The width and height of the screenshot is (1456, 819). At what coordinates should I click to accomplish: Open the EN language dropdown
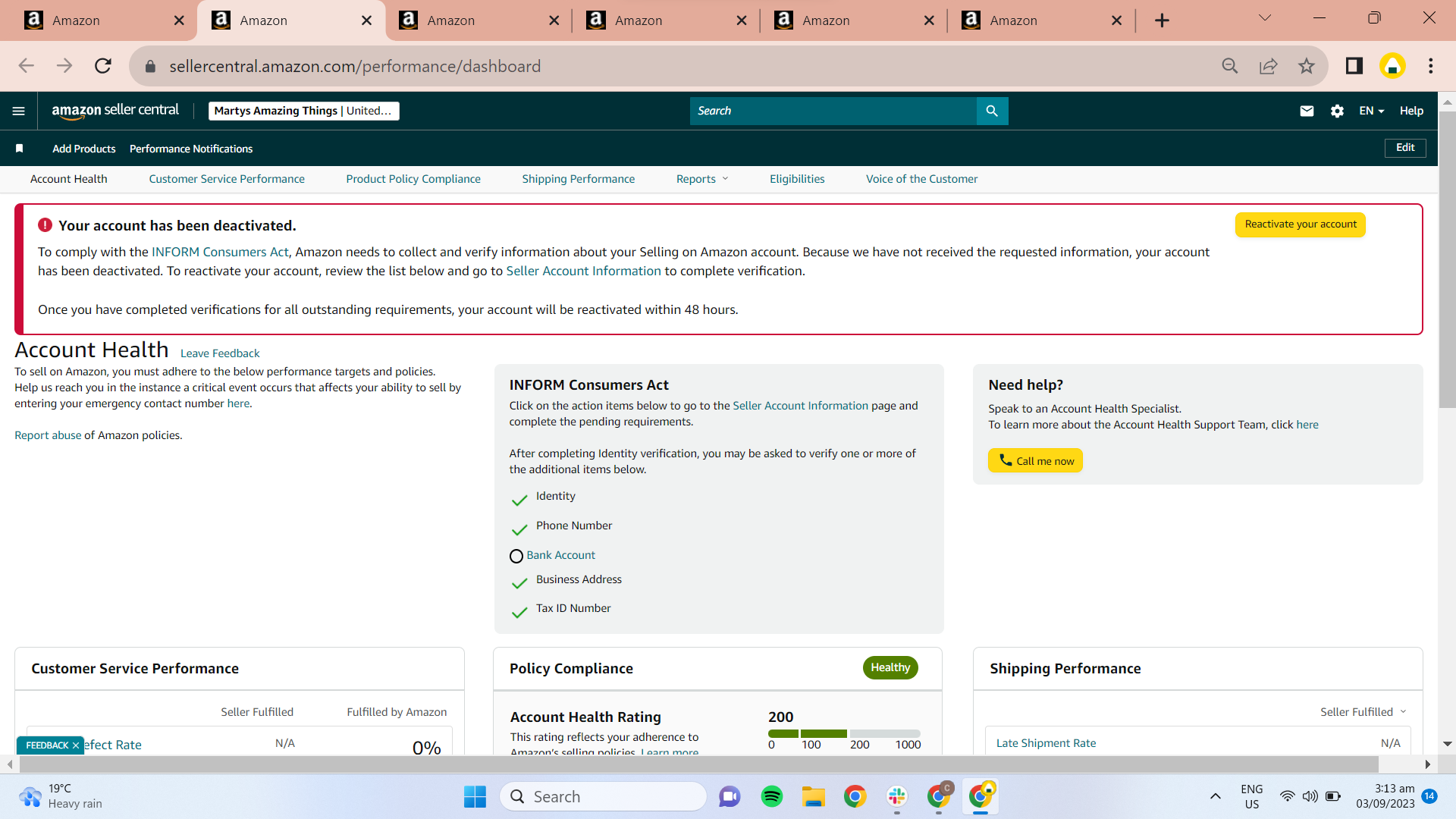click(1371, 111)
